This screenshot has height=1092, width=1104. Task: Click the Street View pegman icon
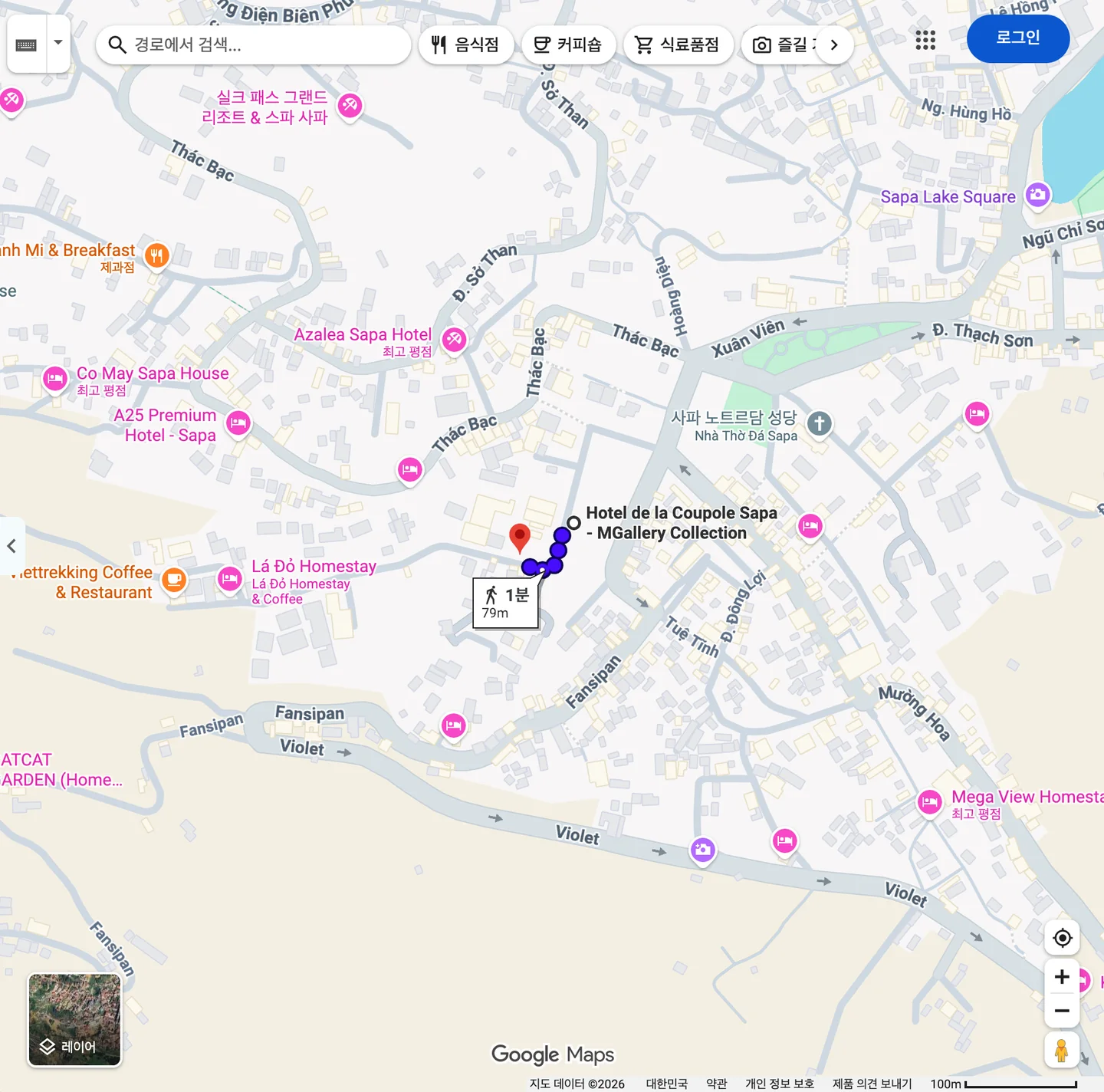(1062, 1050)
